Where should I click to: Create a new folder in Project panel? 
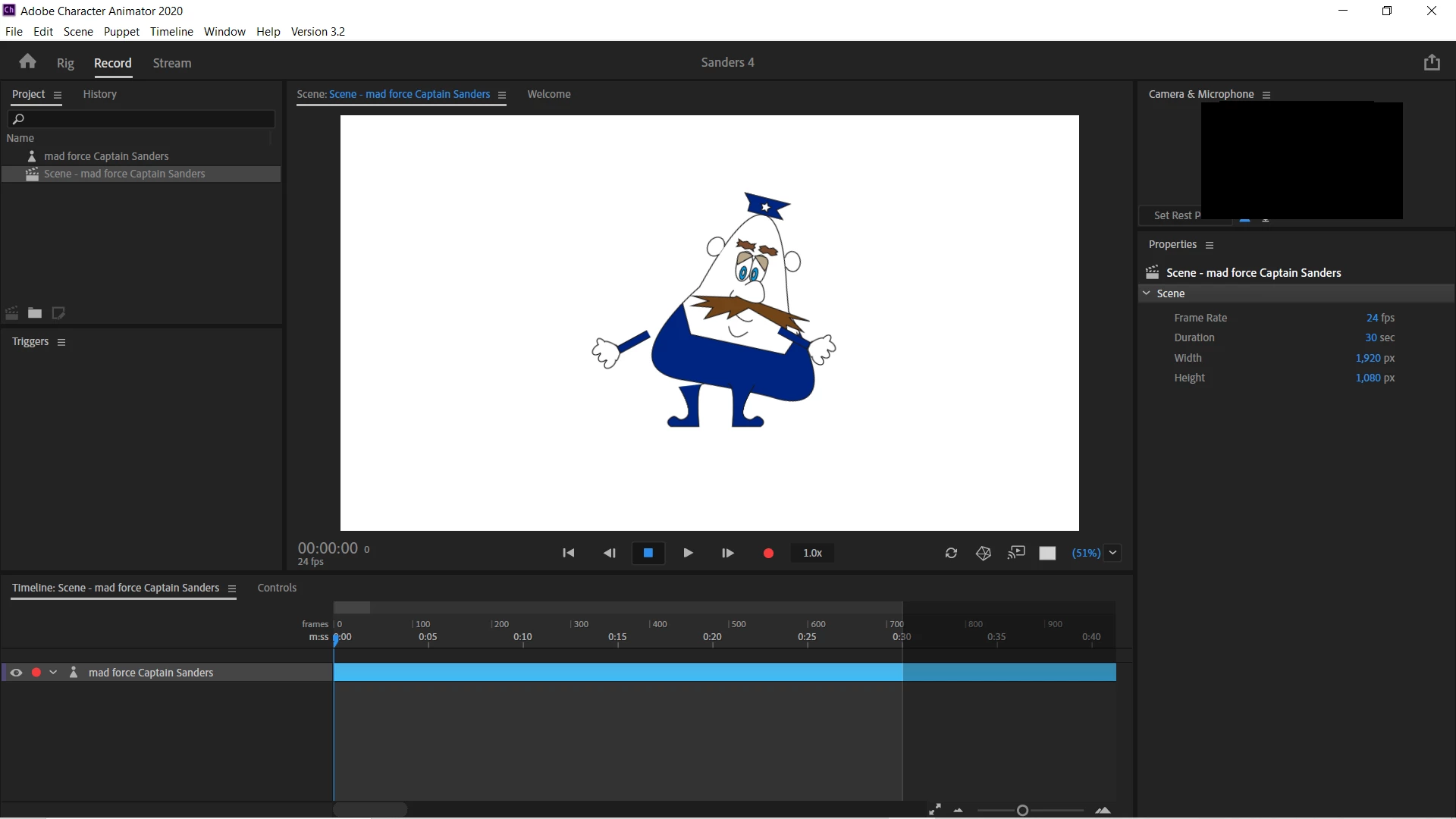point(35,313)
